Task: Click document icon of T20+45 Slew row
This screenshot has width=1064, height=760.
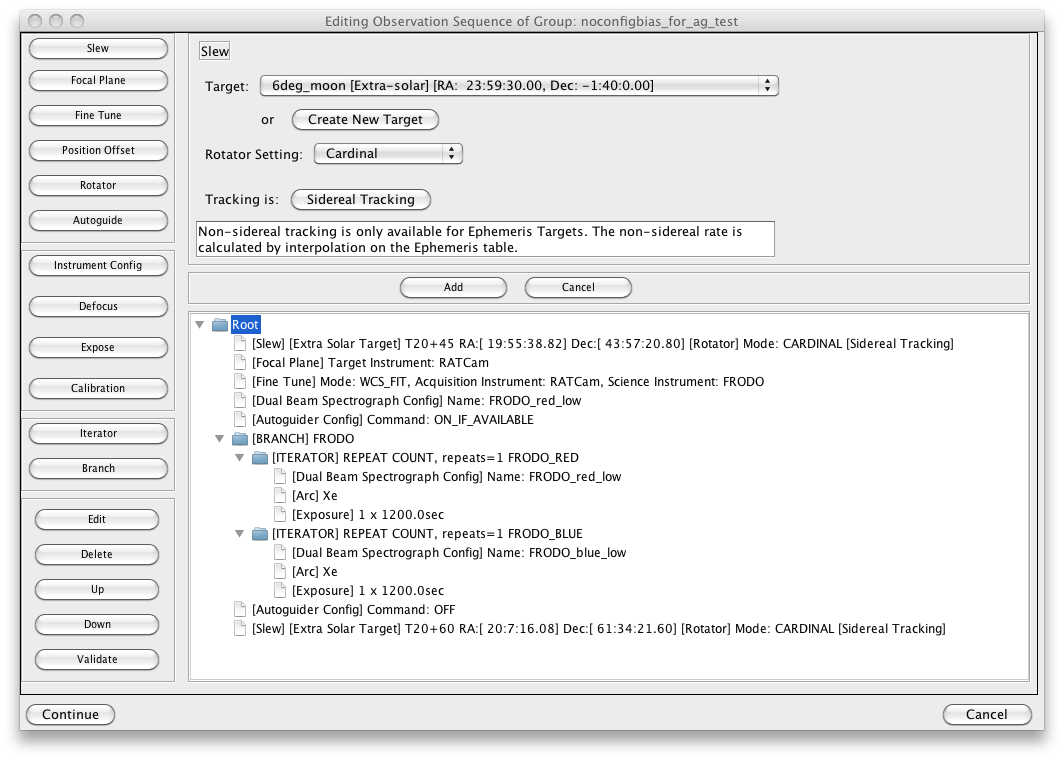Action: point(240,343)
